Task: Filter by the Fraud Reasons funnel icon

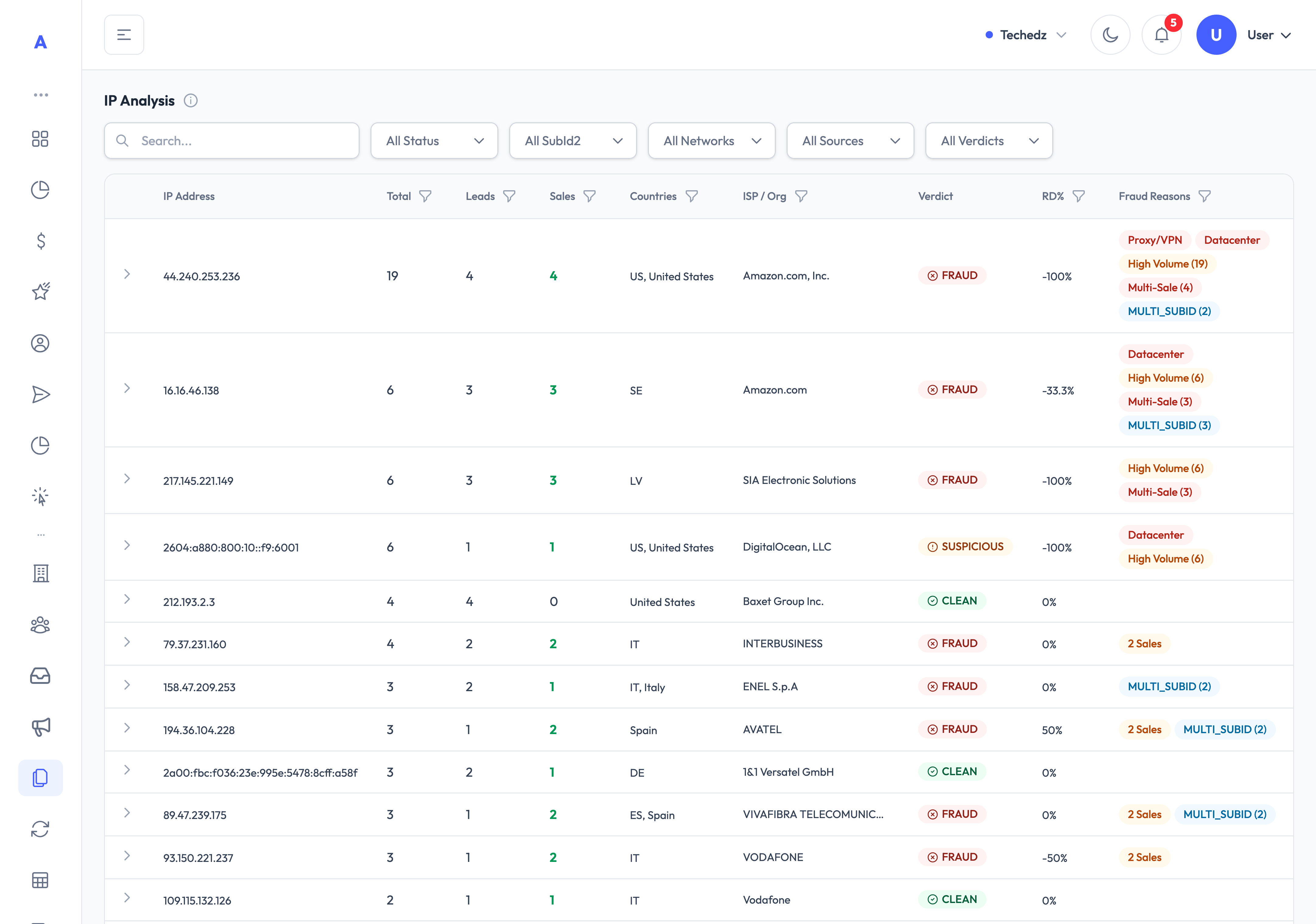Action: coord(1205,196)
